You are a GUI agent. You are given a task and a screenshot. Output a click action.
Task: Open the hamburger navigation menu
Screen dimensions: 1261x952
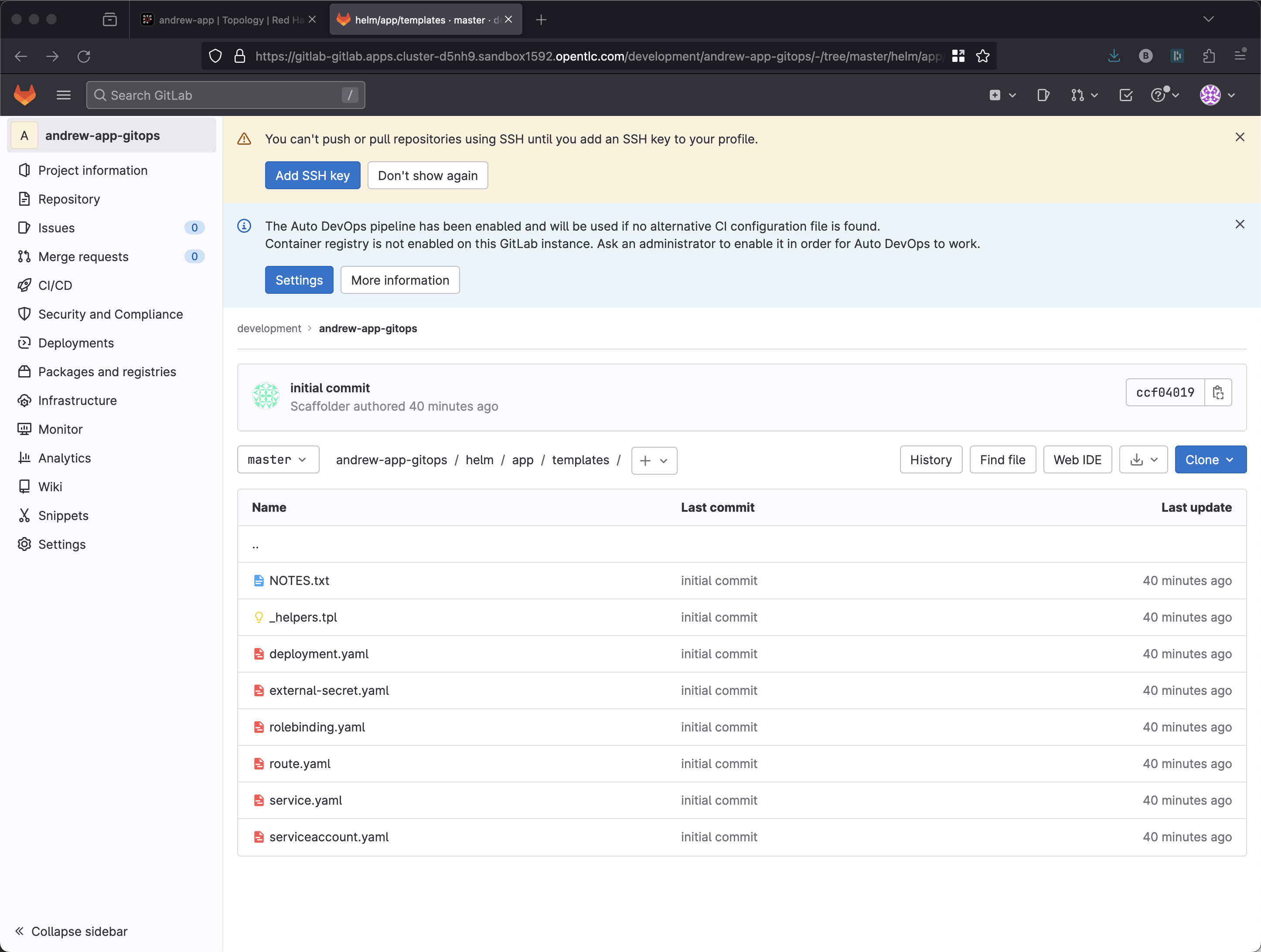(x=63, y=95)
